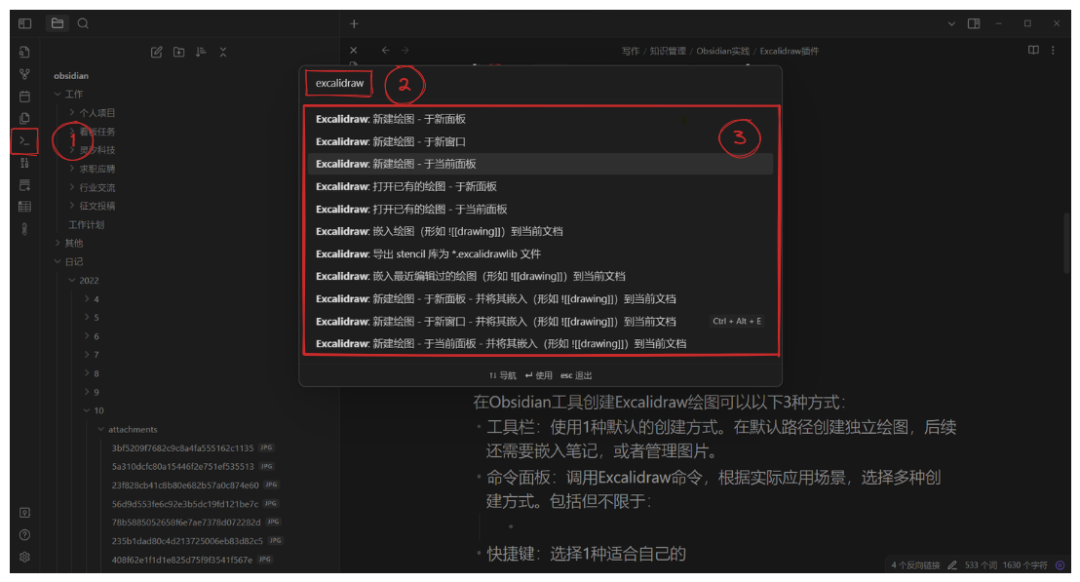Viewport: 1080px width, 582px height.
Task: Click 4个反向链接 in the status bar
Action: pos(915,565)
